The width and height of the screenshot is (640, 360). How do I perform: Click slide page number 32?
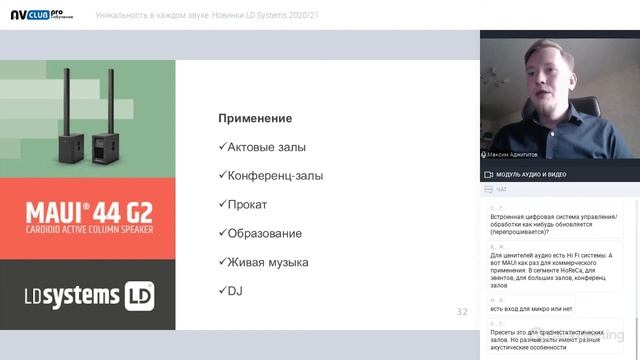[462, 312]
